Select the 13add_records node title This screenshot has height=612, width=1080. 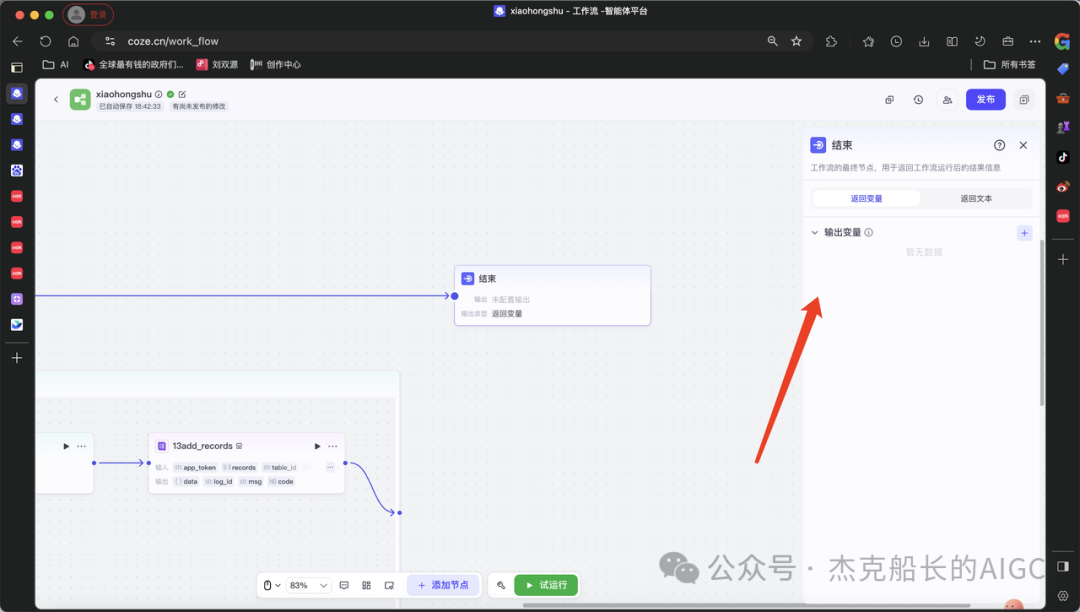click(202, 446)
